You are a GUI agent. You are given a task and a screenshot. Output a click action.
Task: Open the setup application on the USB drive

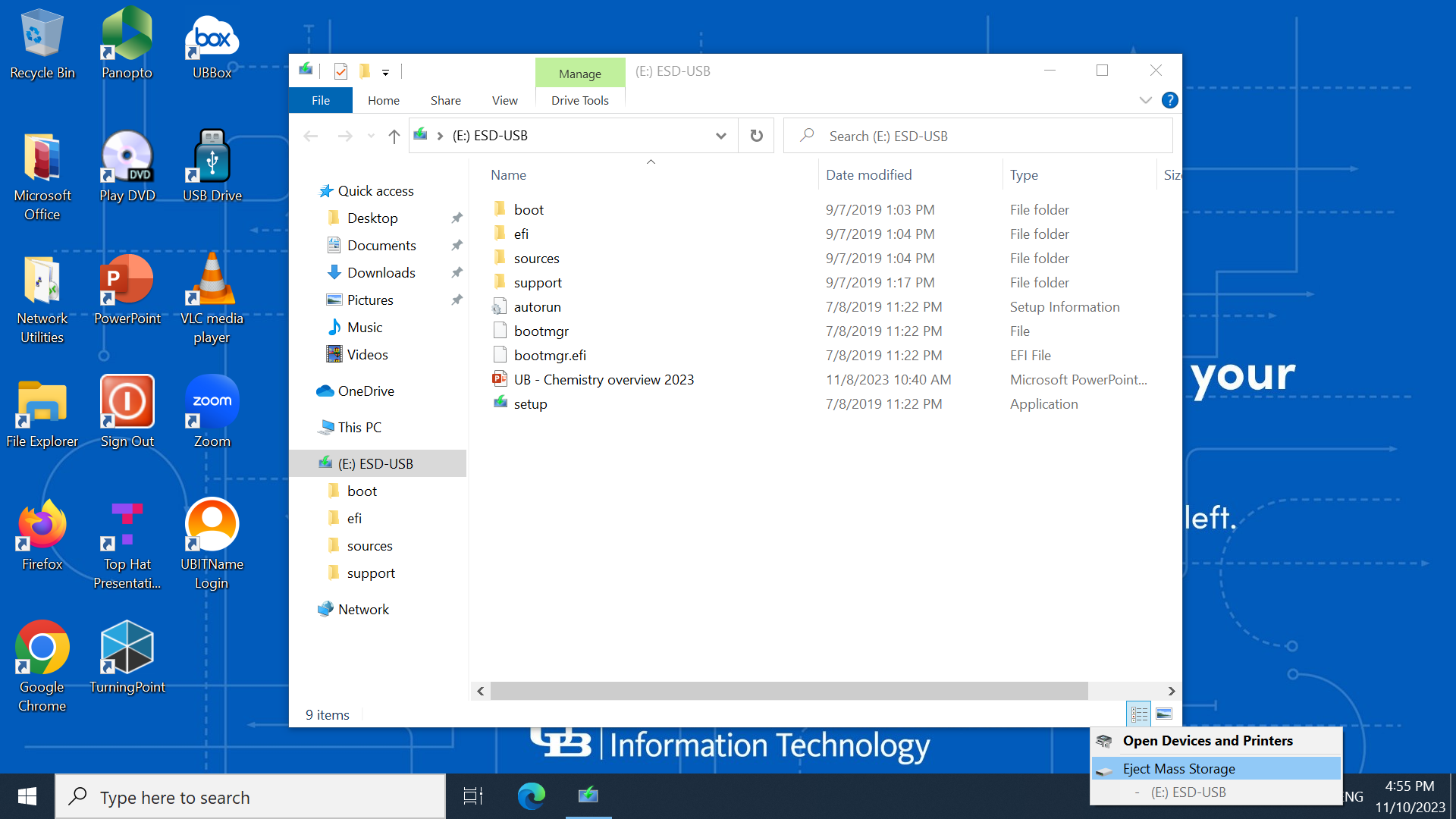[530, 403]
